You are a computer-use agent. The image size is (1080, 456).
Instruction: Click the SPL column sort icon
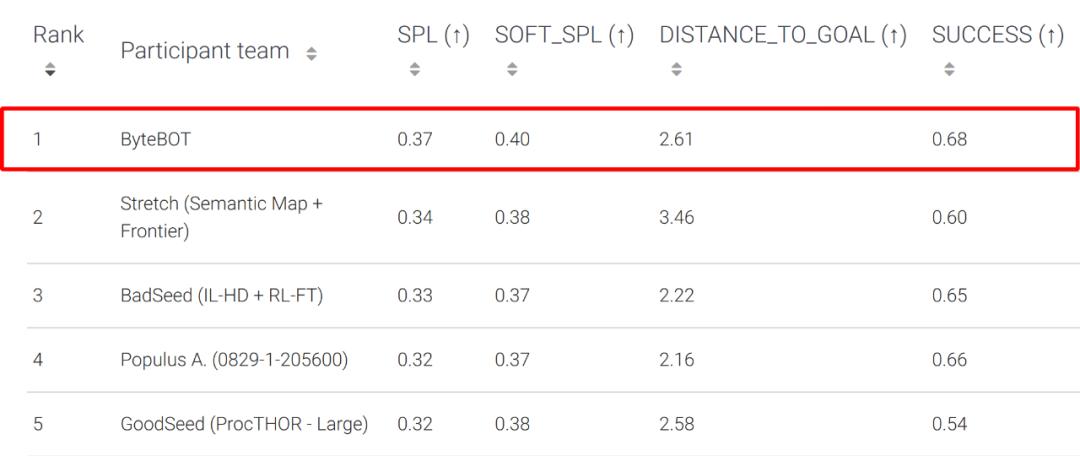tap(414, 70)
